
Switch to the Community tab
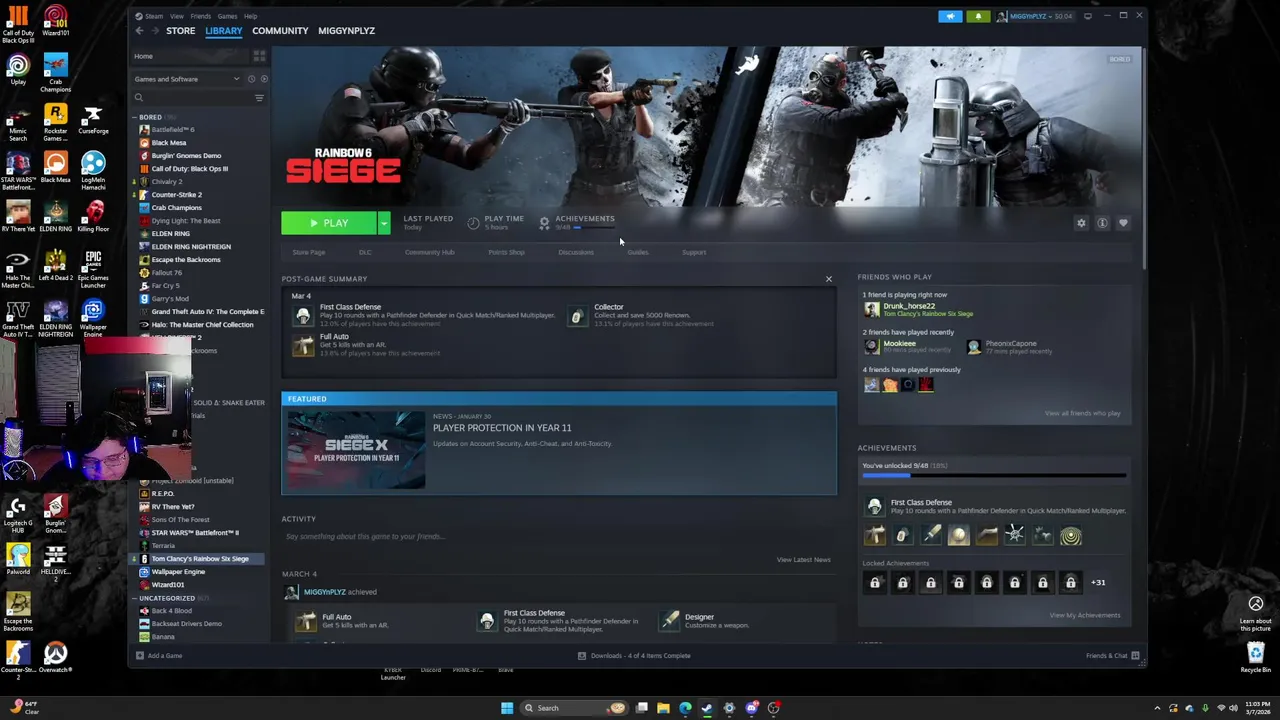pos(280,31)
